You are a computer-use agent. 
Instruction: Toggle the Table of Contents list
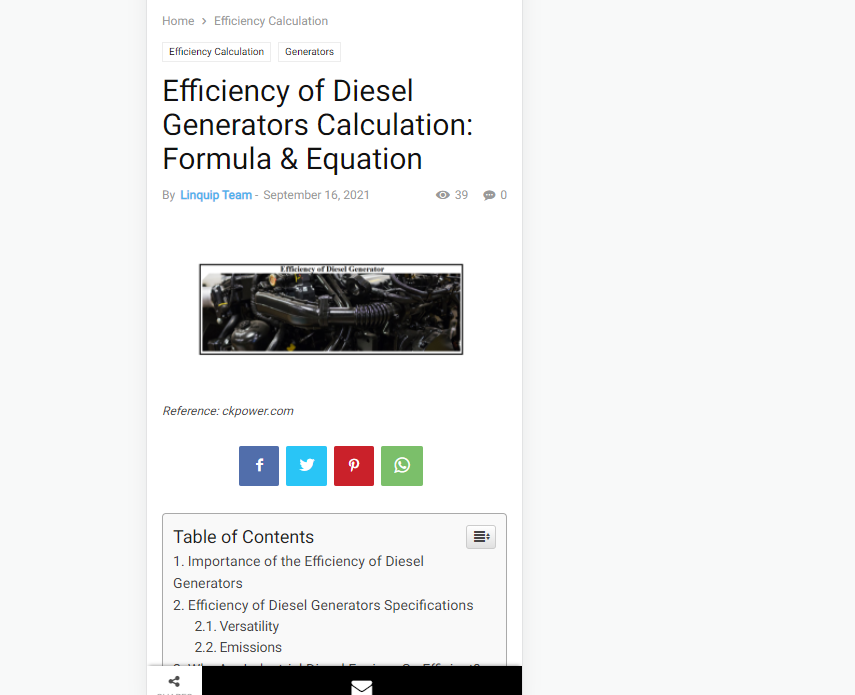(x=481, y=537)
